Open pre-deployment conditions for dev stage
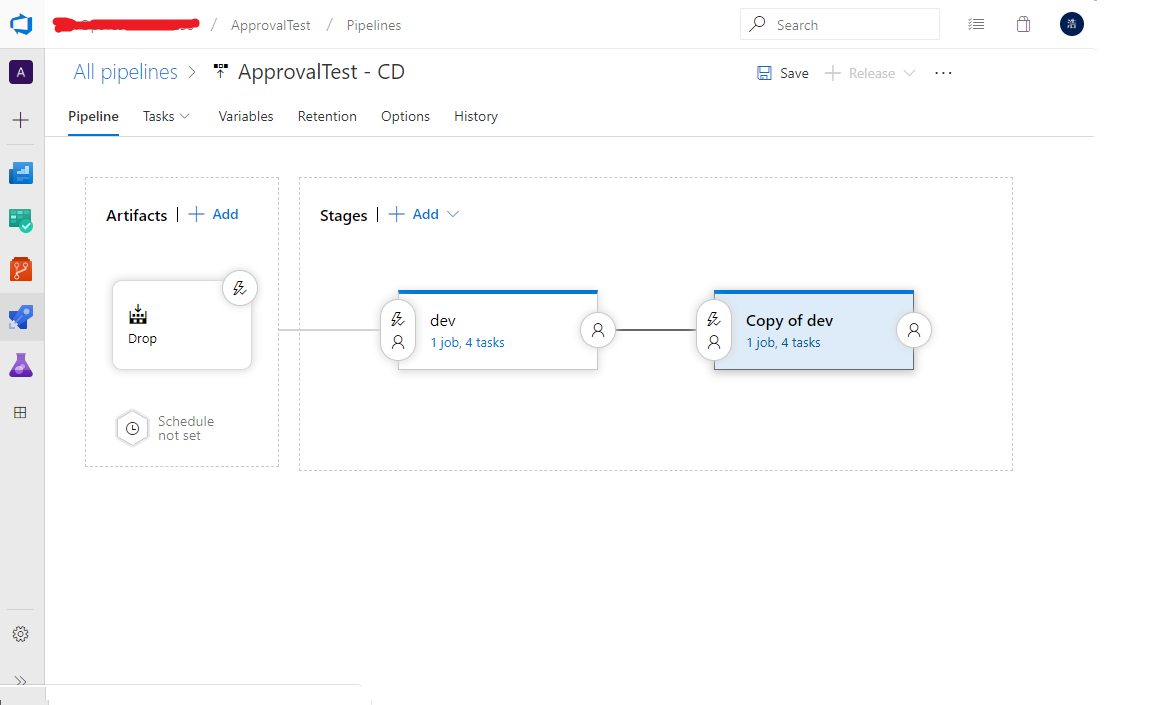 [398, 330]
